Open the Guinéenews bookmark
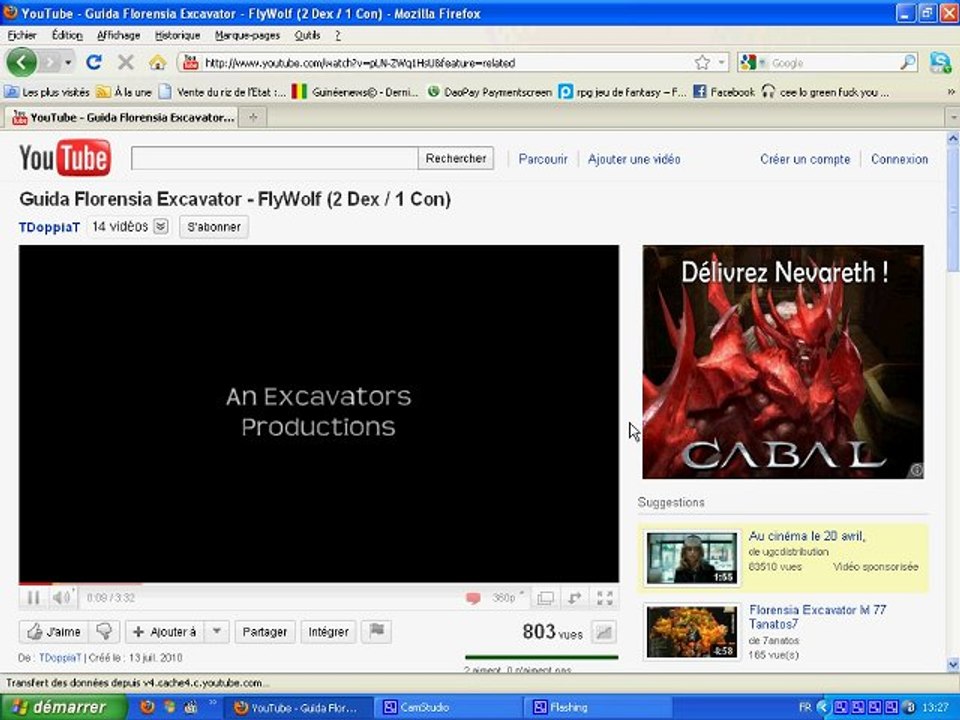The width and height of the screenshot is (960, 720). click(x=355, y=92)
